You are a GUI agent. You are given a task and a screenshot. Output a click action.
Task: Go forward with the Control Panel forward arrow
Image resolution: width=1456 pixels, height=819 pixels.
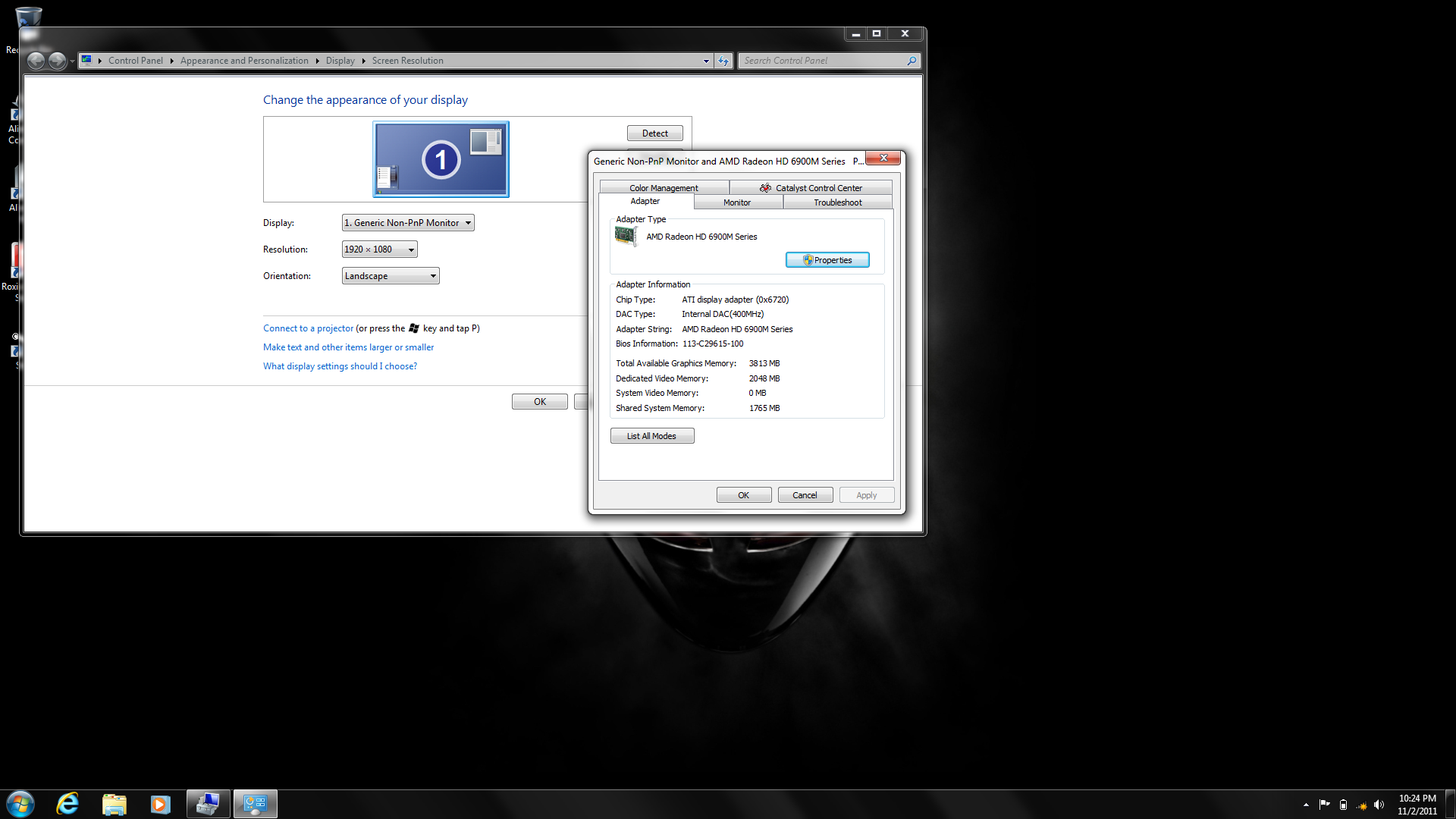(x=57, y=61)
